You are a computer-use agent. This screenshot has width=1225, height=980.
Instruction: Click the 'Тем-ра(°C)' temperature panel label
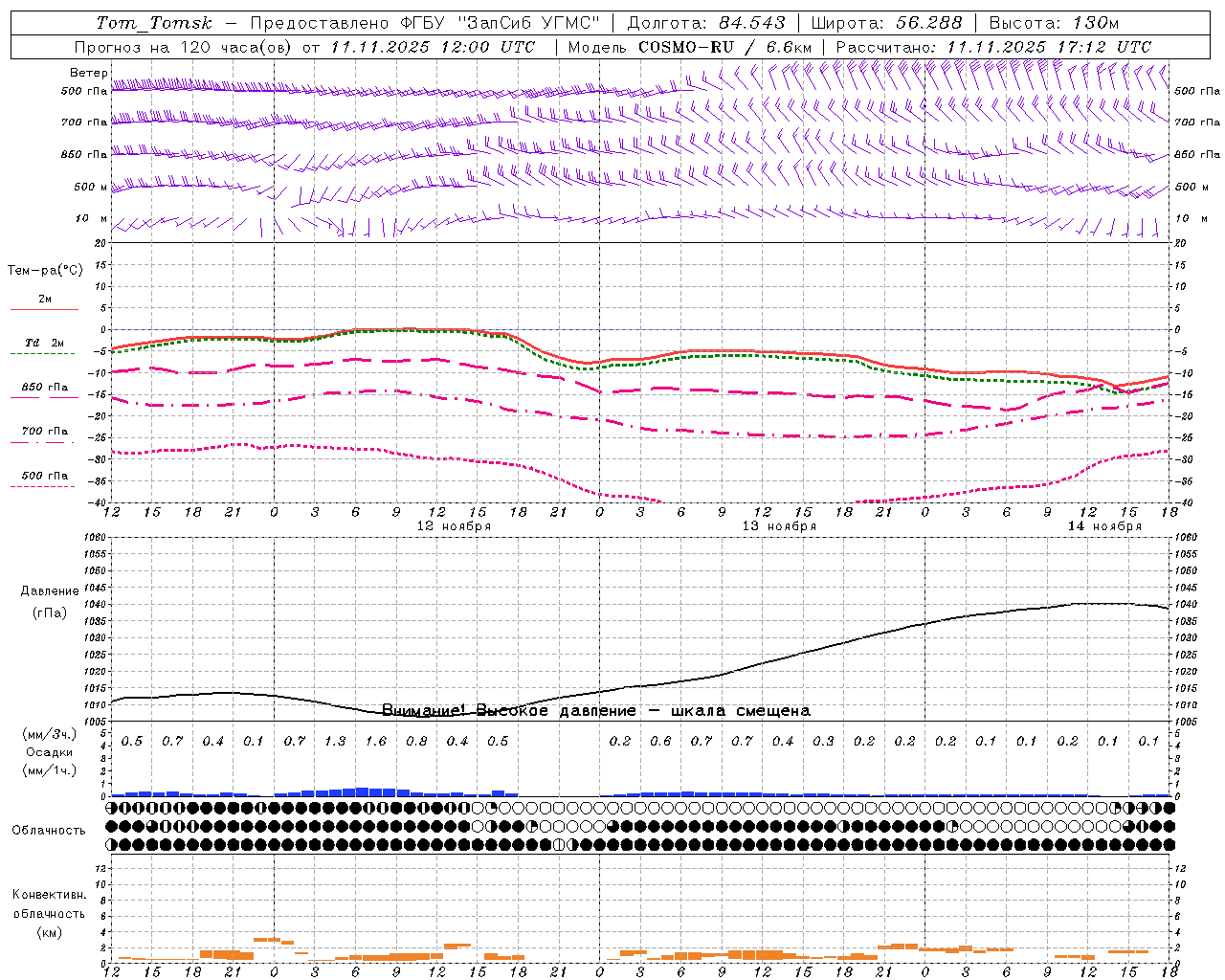(x=45, y=271)
